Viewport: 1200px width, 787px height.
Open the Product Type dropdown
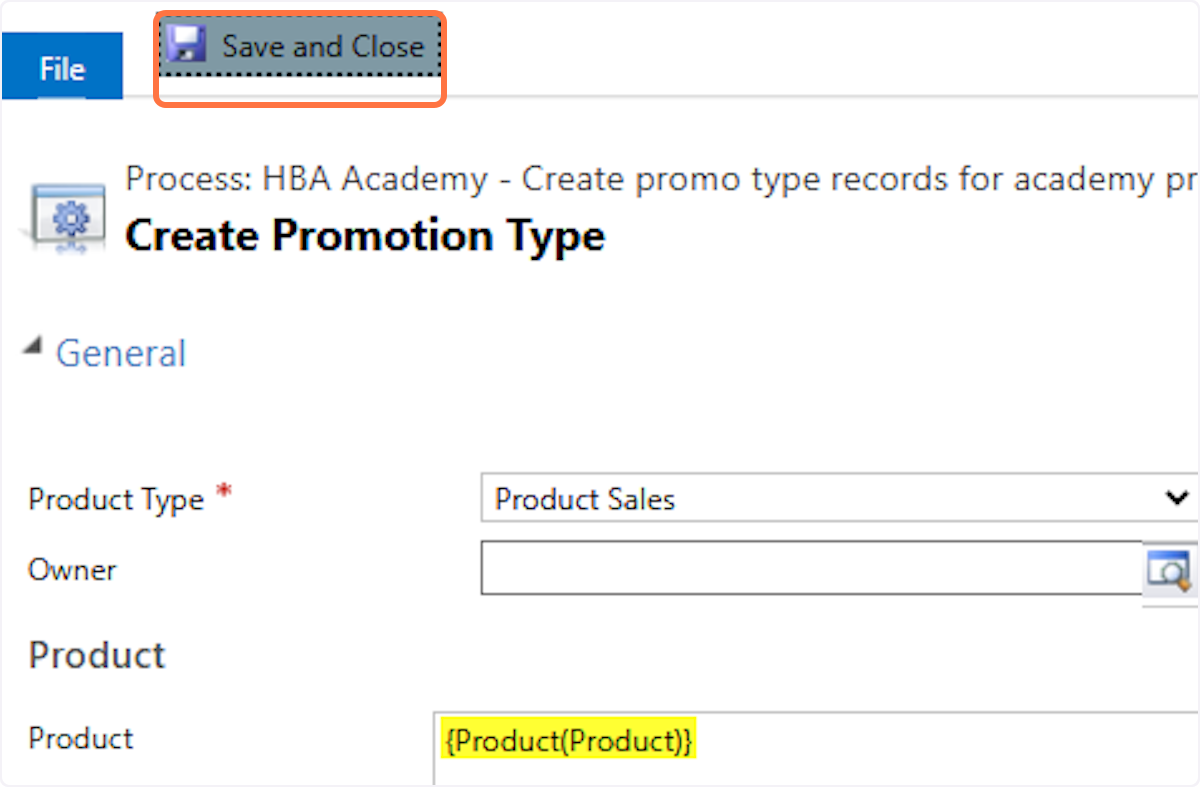click(x=820, y=498)
